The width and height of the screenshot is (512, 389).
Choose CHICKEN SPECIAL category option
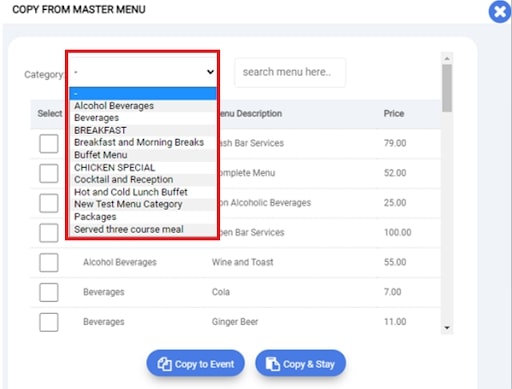click(143, 167)
